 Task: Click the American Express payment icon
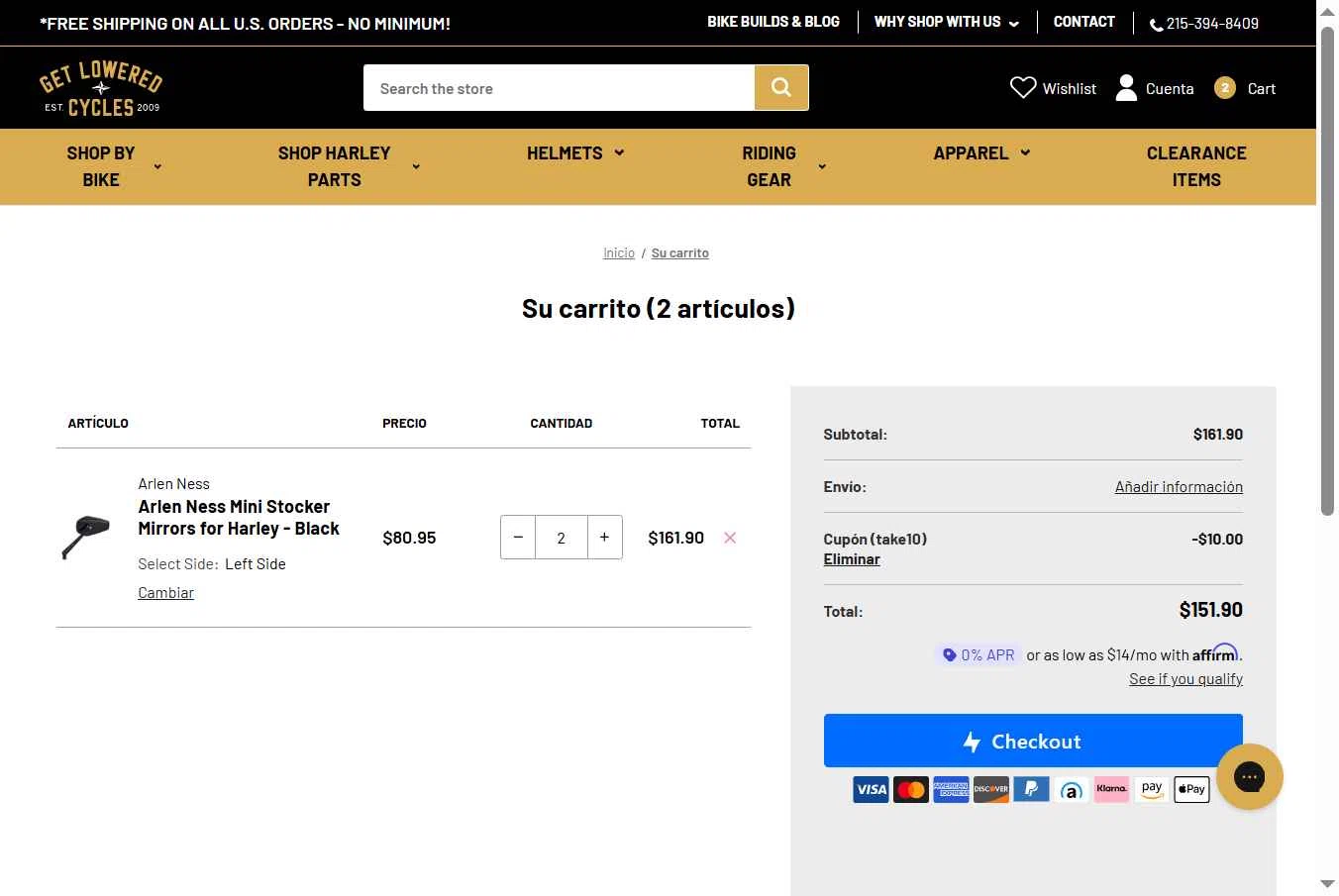point(951,789)
